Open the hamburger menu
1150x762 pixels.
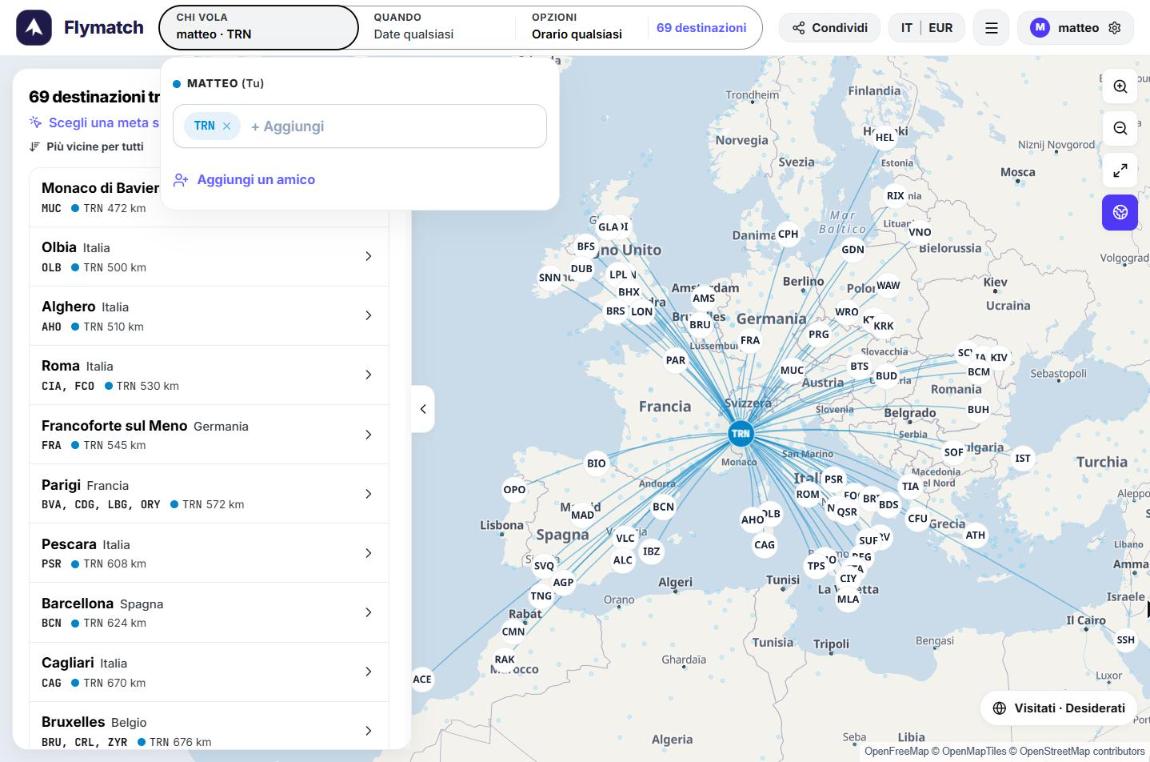click(x=991, y=28)
